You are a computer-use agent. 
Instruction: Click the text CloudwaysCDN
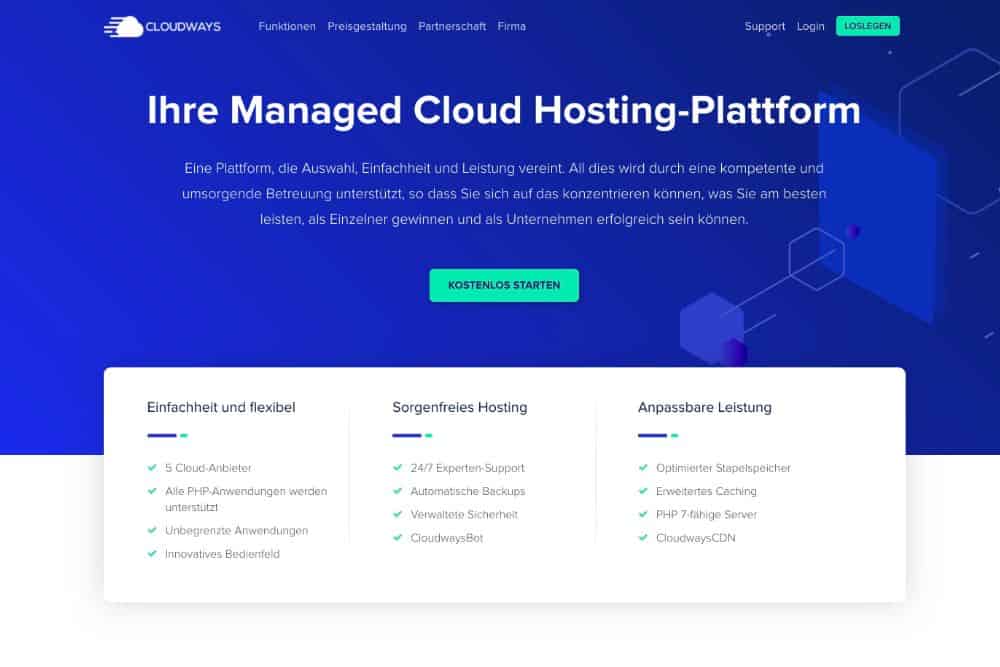[696, 538]
